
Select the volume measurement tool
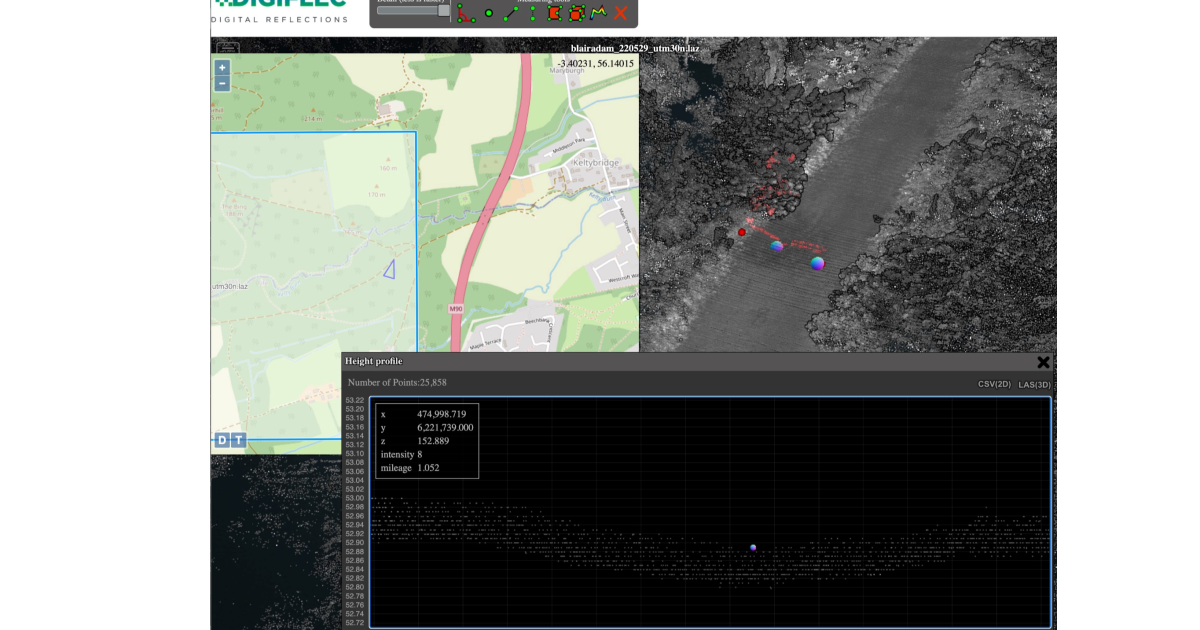(x=578, y=13)
